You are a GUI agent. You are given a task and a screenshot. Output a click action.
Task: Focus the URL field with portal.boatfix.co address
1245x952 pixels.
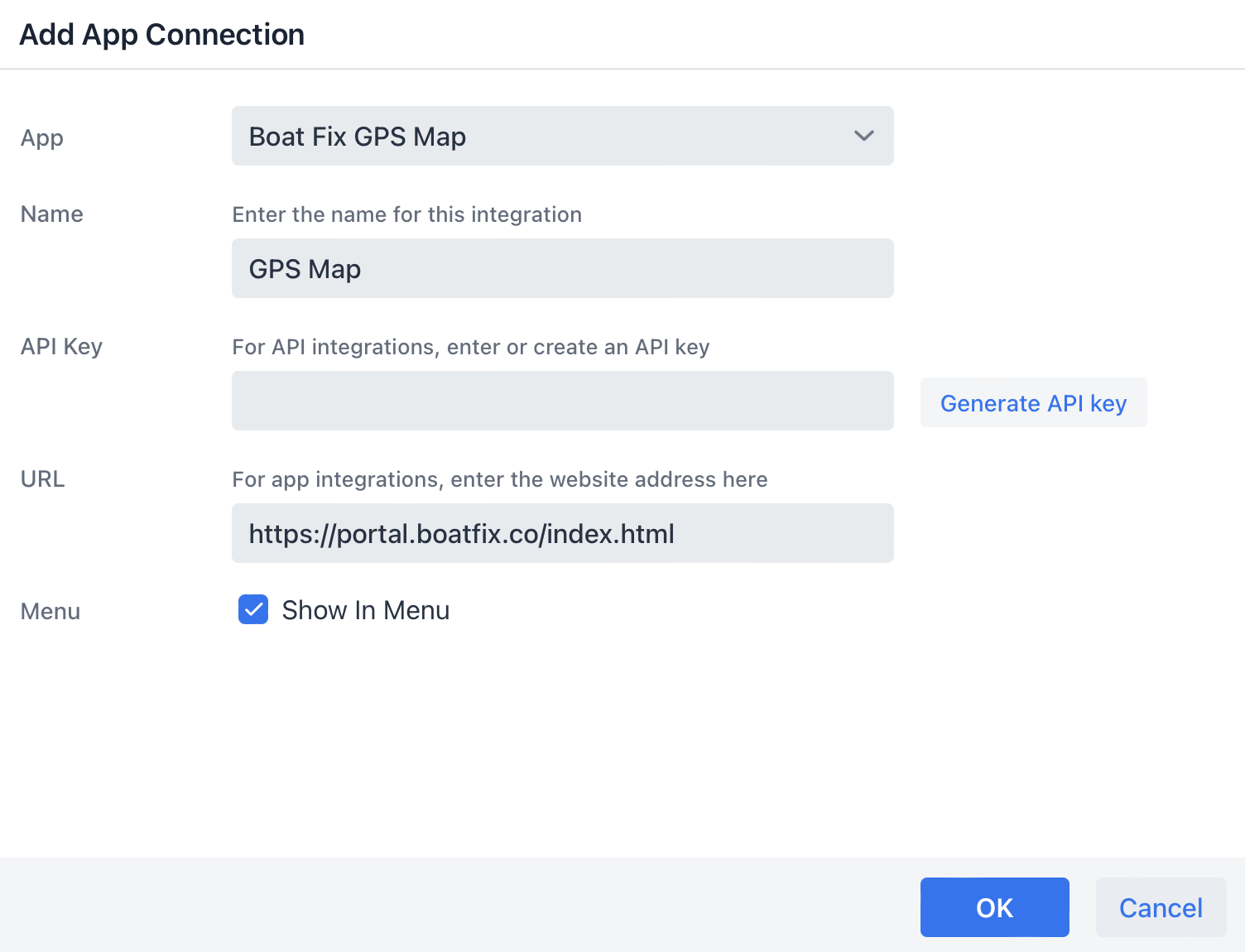(562, 533)
